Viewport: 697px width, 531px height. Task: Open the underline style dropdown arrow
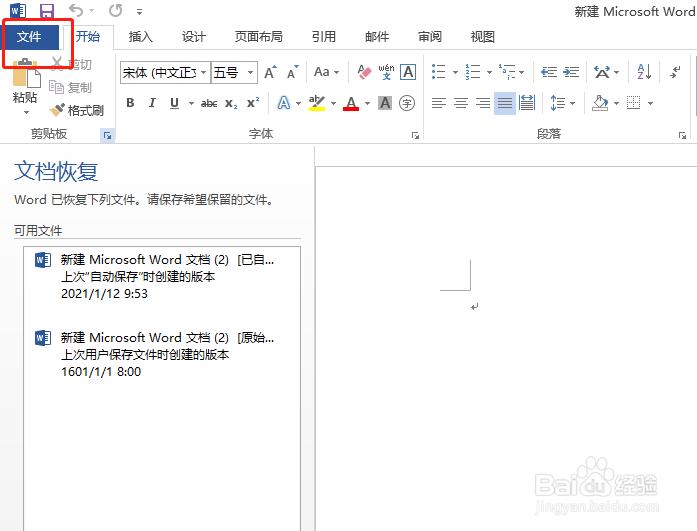coord(191,103)
